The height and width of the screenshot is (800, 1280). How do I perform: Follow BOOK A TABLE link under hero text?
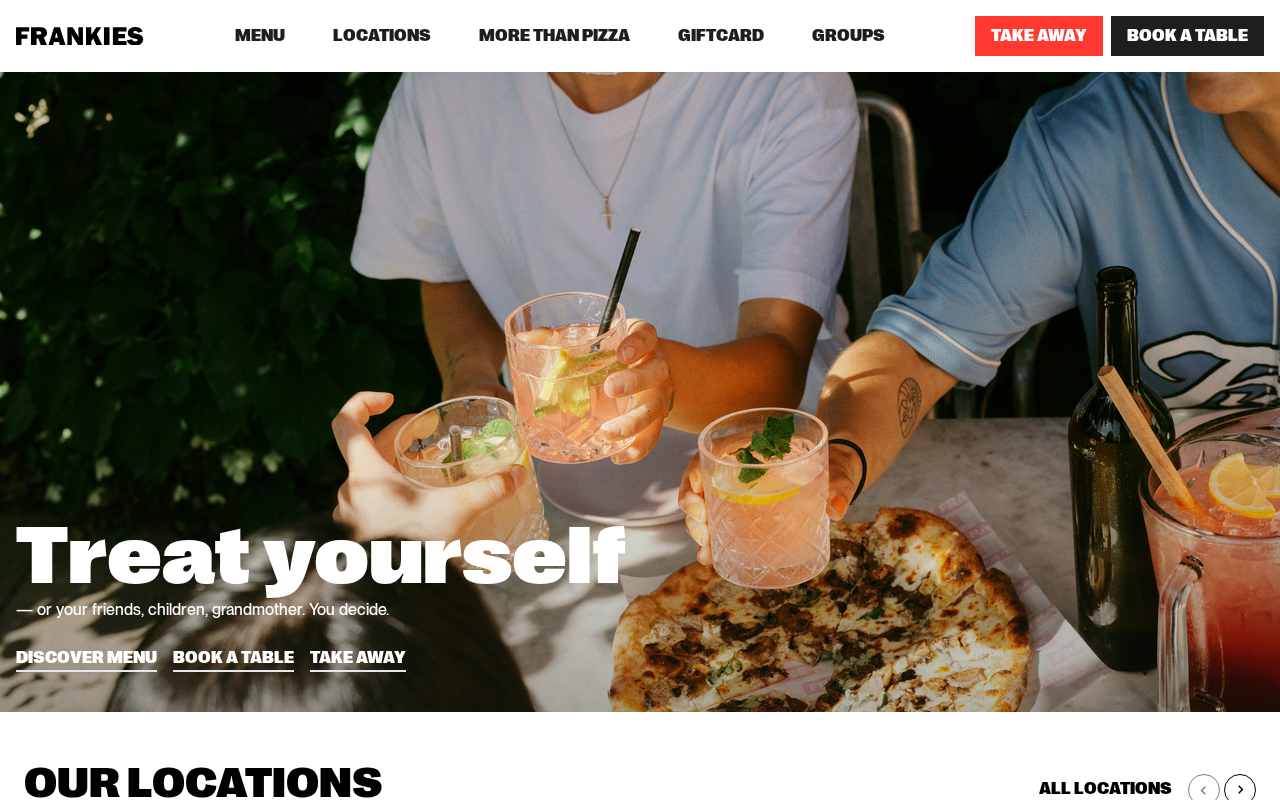(x=233, y=658)
